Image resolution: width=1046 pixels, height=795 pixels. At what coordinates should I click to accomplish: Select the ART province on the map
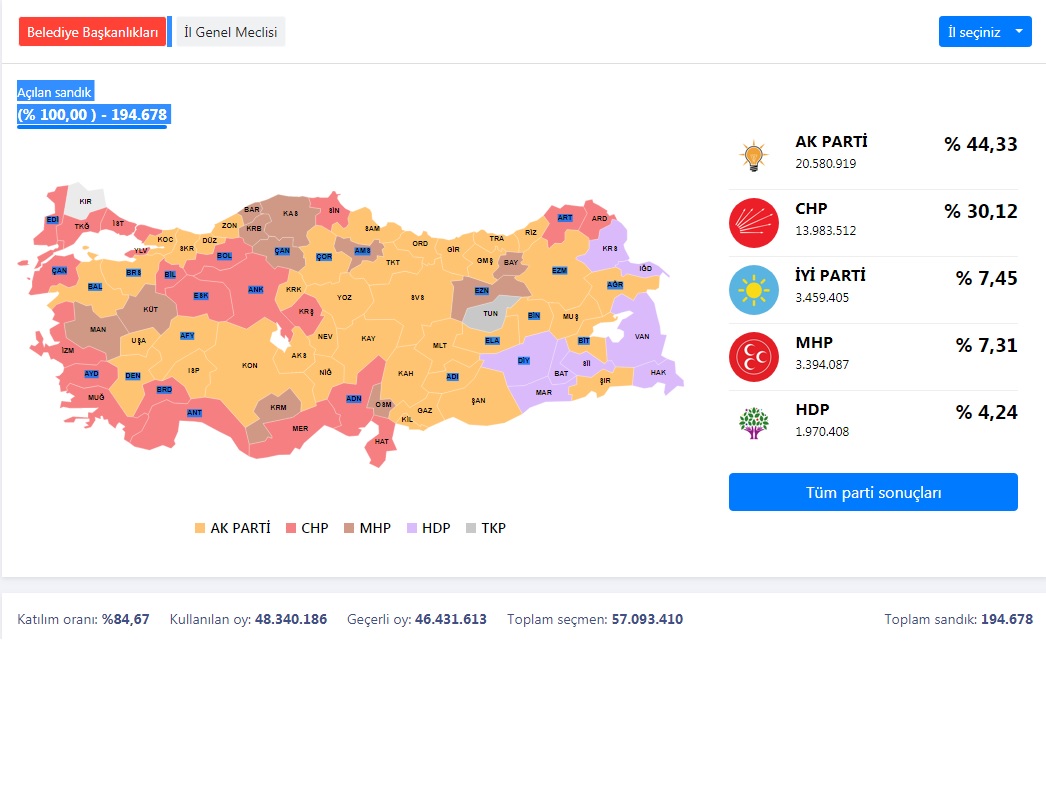[565, 217]
